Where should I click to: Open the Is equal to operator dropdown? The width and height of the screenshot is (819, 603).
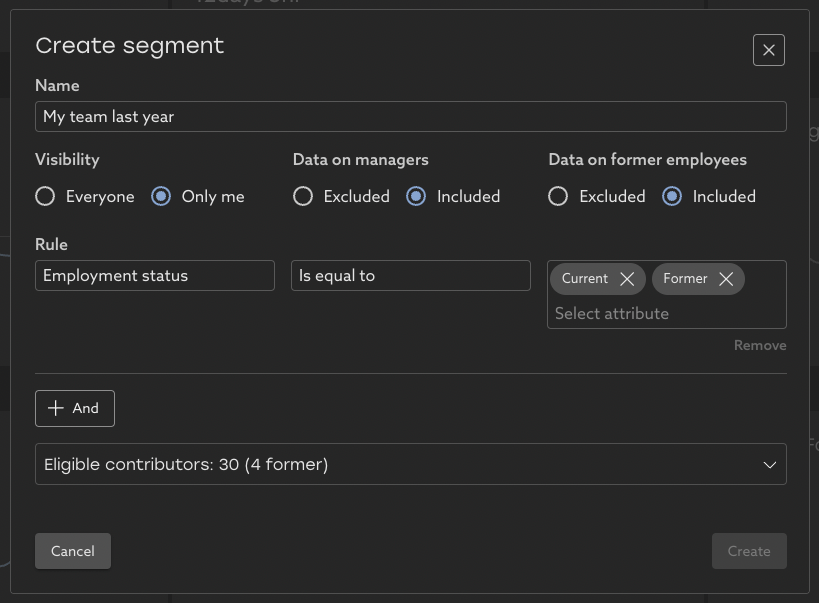click(x=410, y=276)
